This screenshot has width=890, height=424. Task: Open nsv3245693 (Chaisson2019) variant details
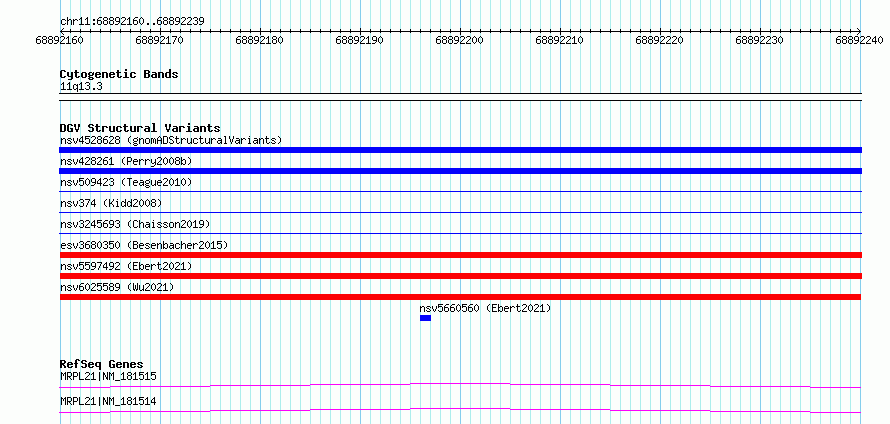135,224
